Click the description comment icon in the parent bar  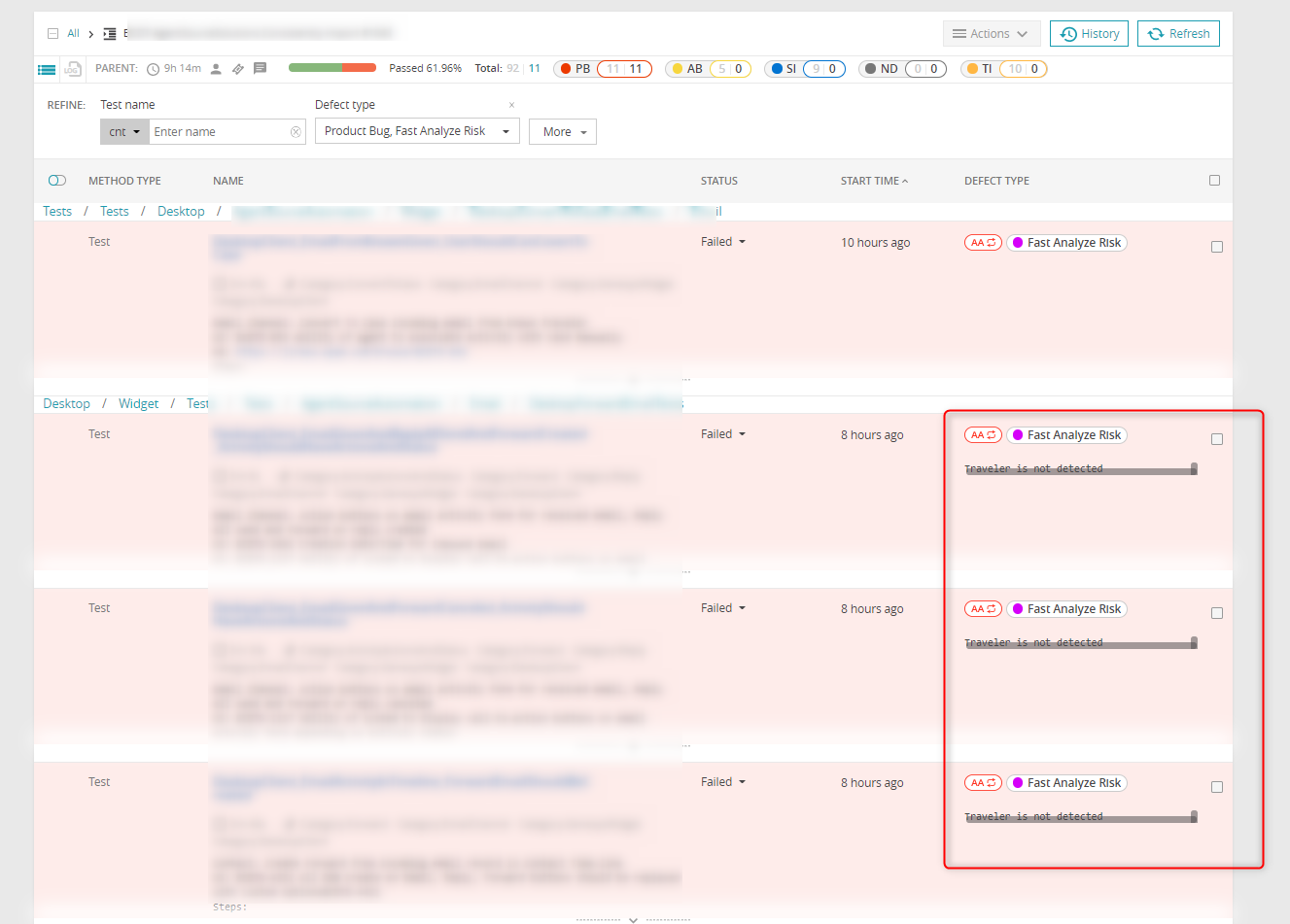pyautogui.click(x=260, y=69)
